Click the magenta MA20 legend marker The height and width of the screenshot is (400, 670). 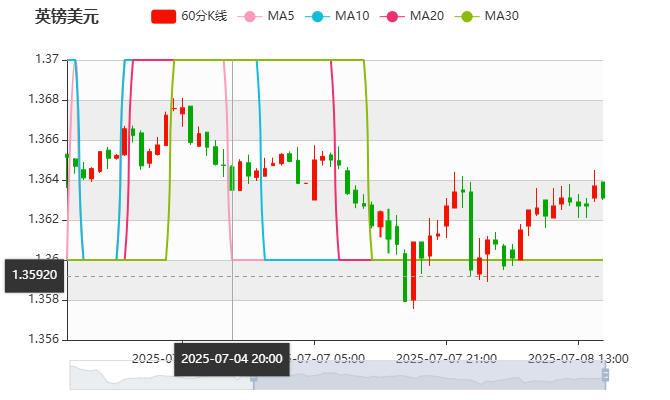392,17
